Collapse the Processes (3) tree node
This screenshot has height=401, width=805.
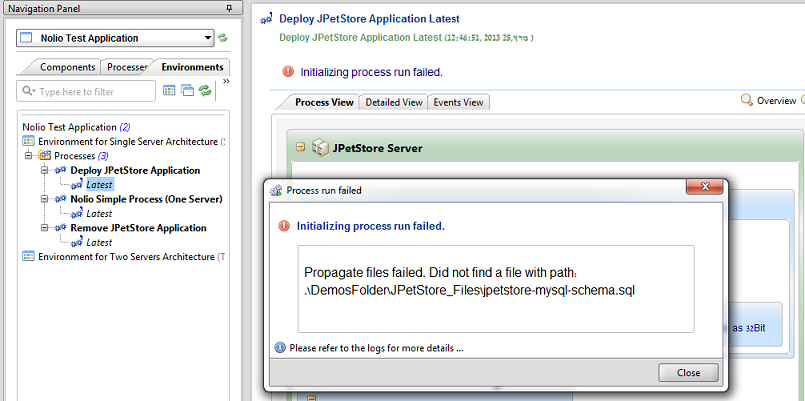pos(28,156)
